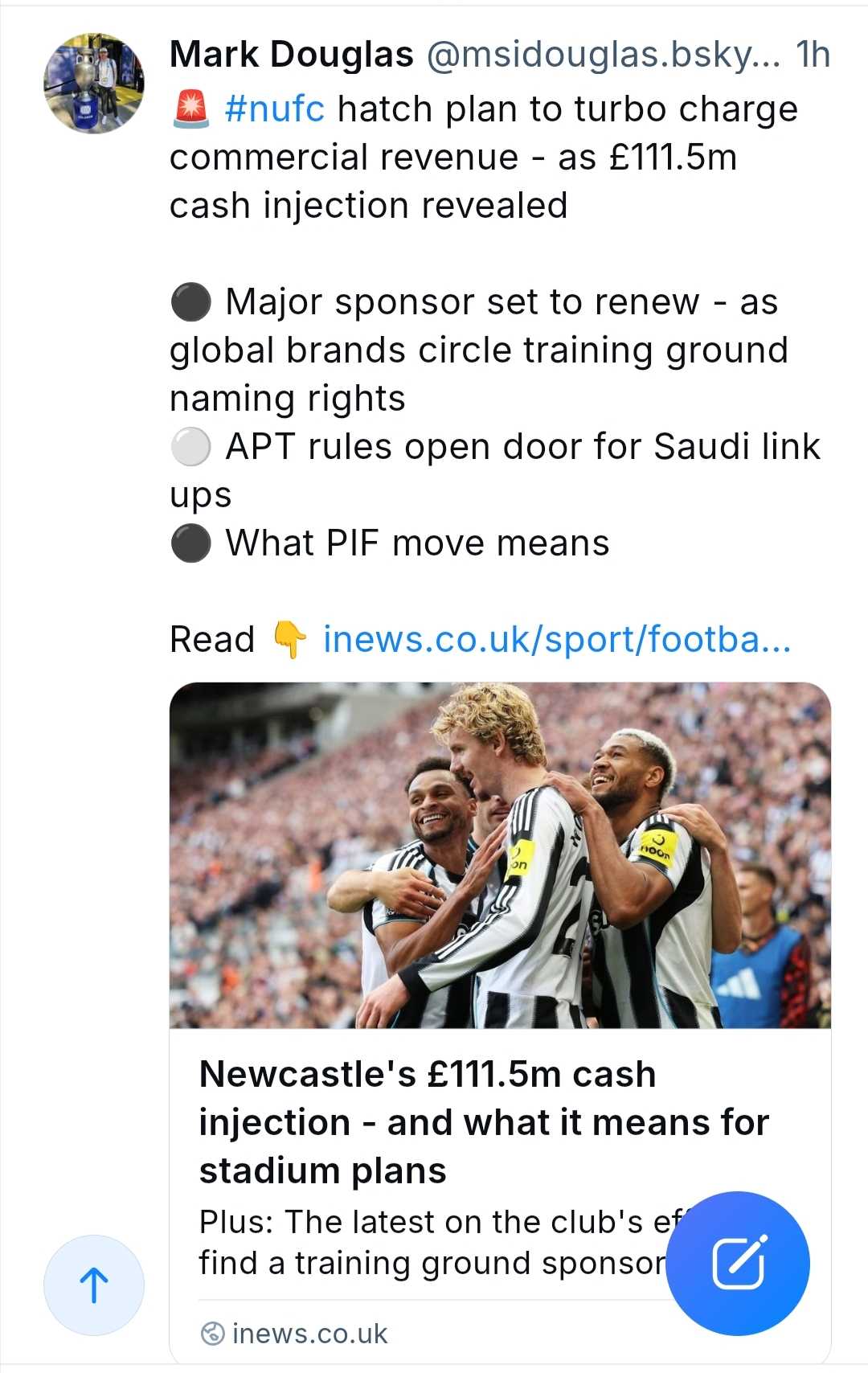The height and width of the screenshot is (1373, 868).
Task: Click the Mark Douglas display name
Action: pyautogui.click(x=291, y=55)
